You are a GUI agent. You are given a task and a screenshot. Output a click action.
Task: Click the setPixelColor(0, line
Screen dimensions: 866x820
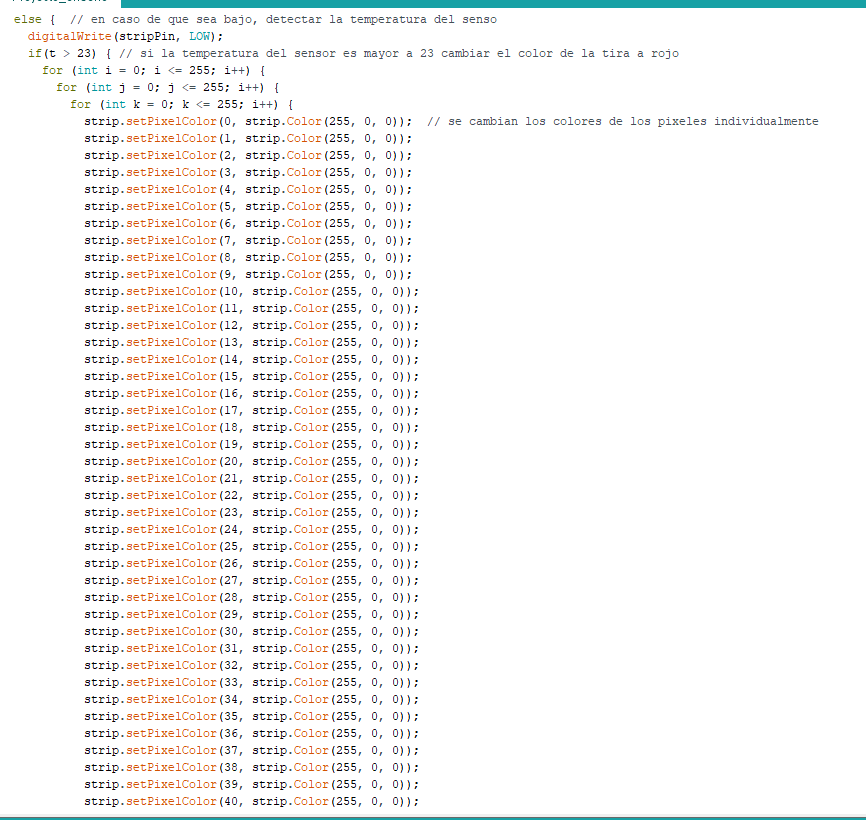point(248,121)
